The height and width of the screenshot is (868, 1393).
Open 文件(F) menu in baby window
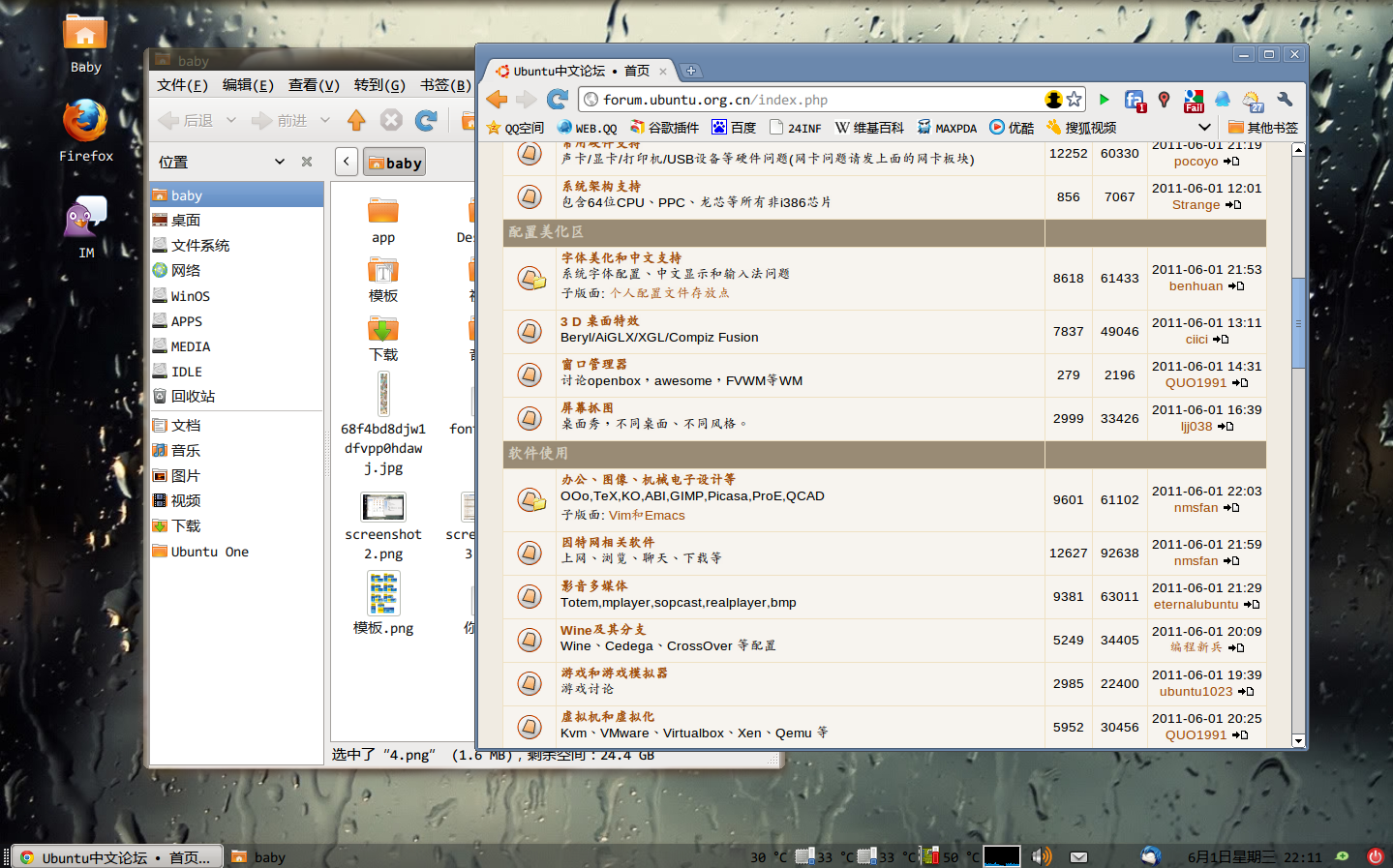183,85
